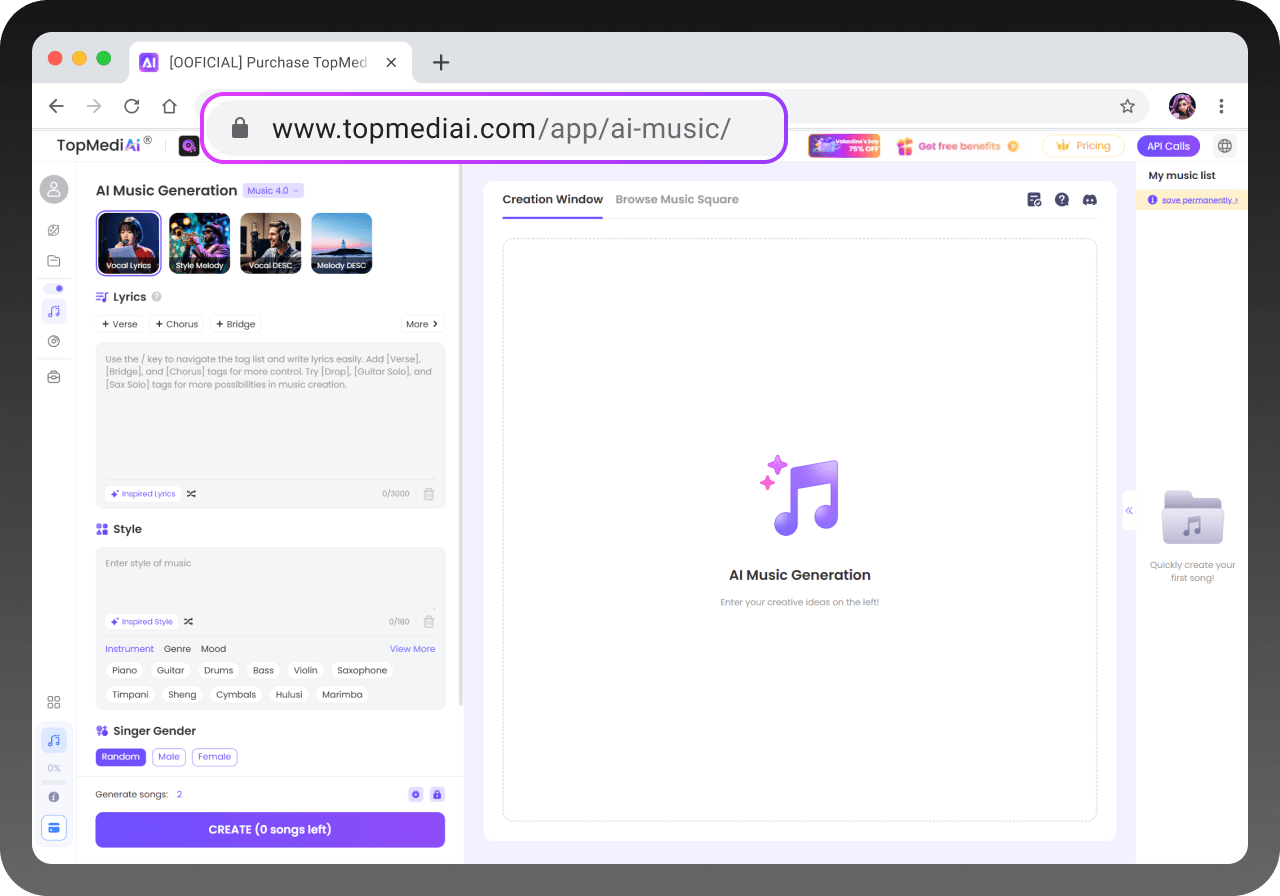1280x896 pixels.
Task: Click the CREATE (0 songs left) button
Action: tap(270, 830)
